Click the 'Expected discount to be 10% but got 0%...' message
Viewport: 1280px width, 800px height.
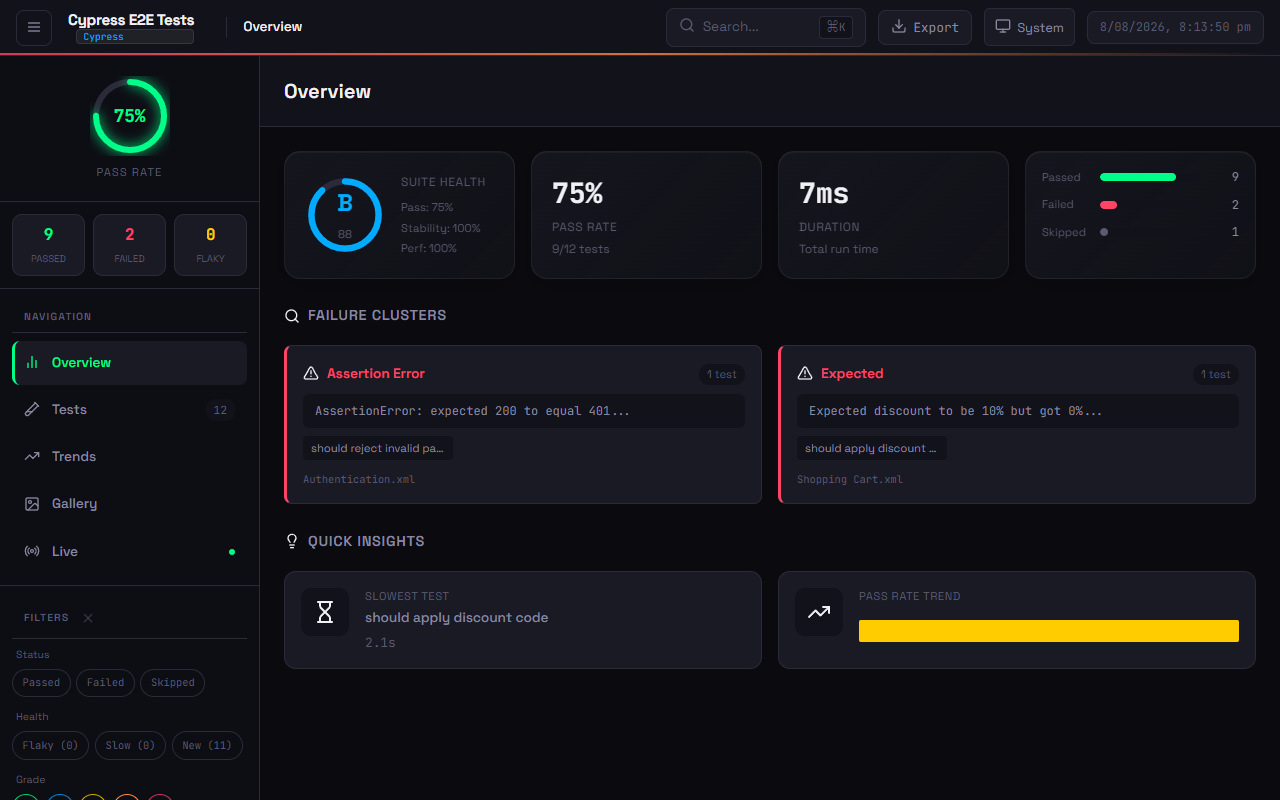coord(1018,411)
